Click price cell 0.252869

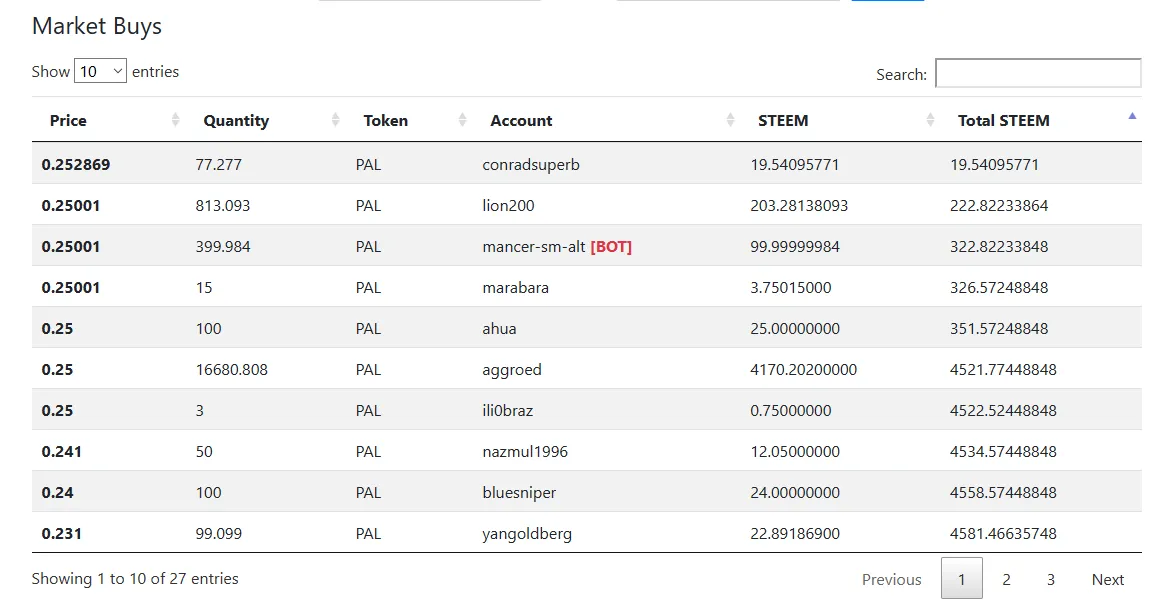click(76, 165)
